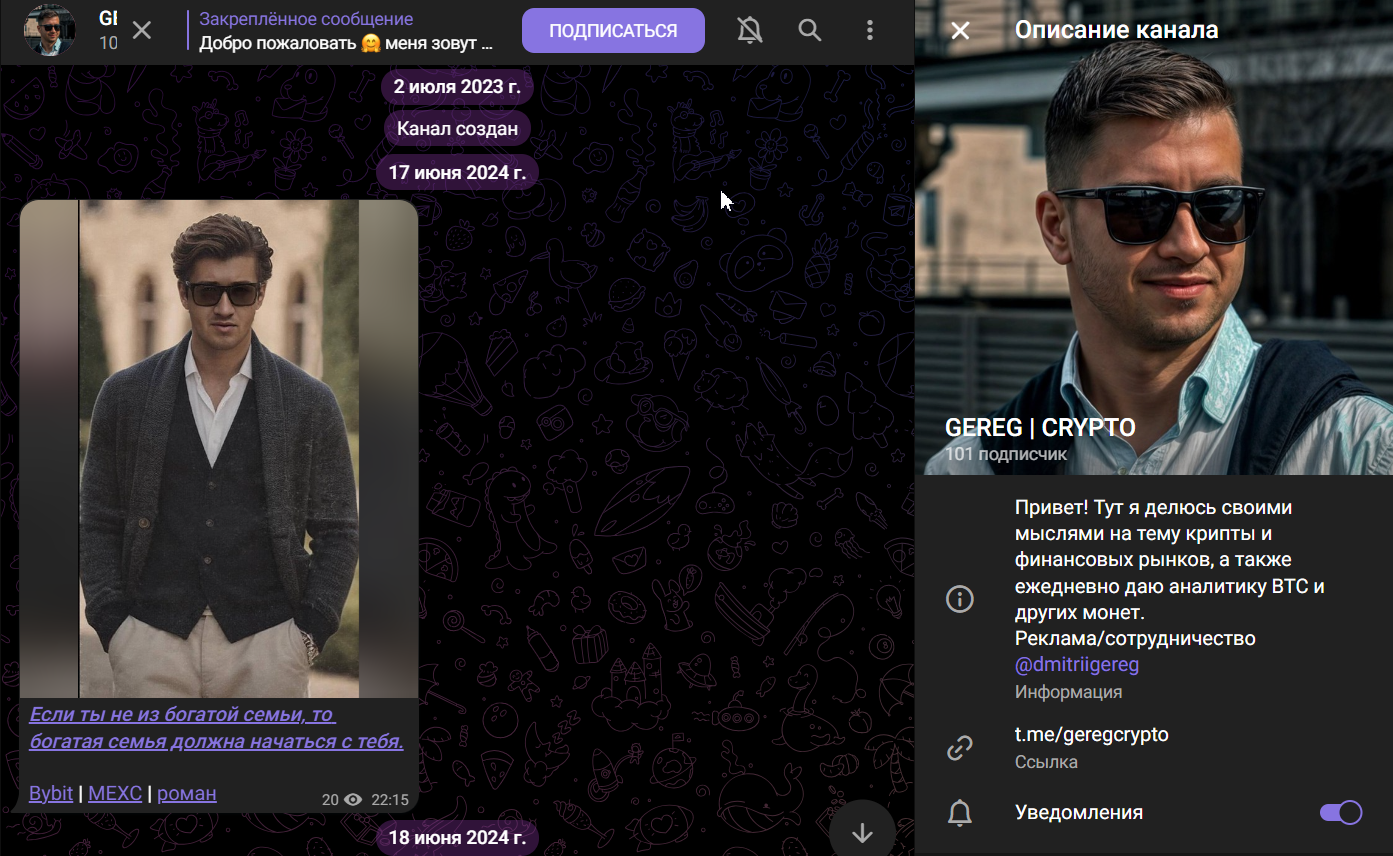Mute channel via crossed bell icon
This screenshot has height=856, width=1393.
click(x=749, y=30)
